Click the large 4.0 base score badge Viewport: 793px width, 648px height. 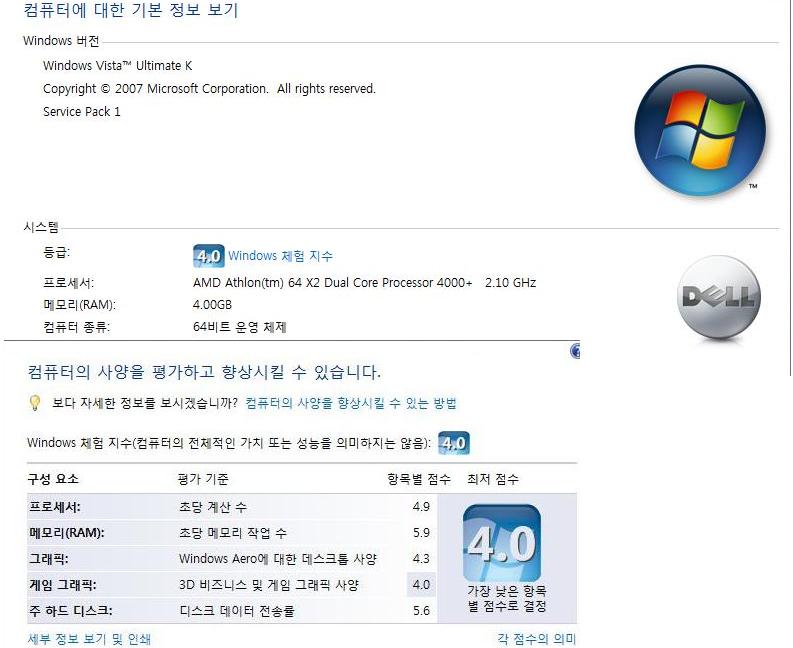(502, 543)
